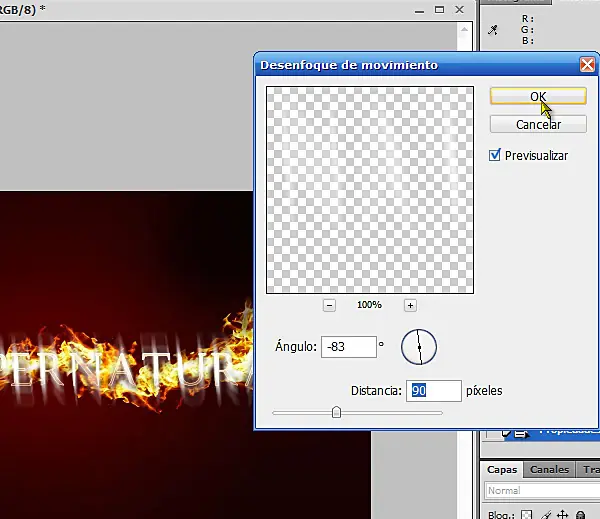Click the Distancia label text

pyautogui.click(x=377, y=391)
